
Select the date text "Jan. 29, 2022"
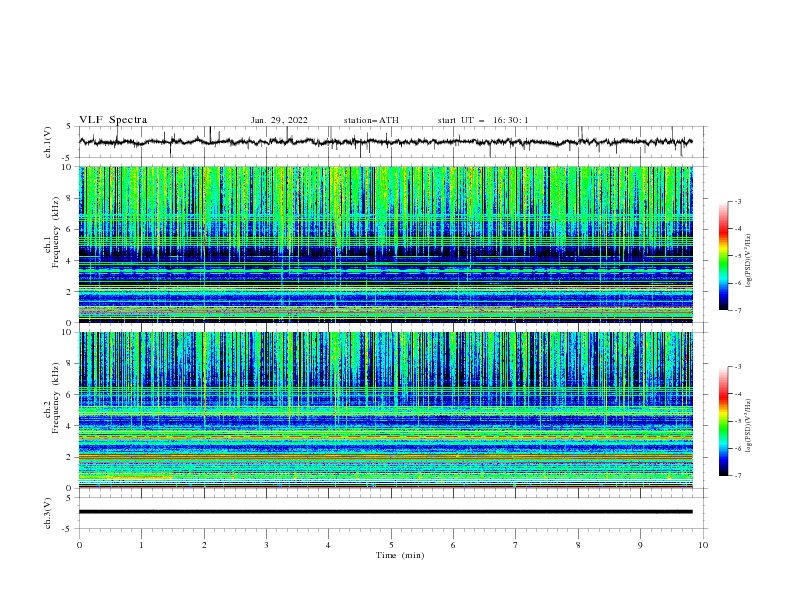pos(279,120)
